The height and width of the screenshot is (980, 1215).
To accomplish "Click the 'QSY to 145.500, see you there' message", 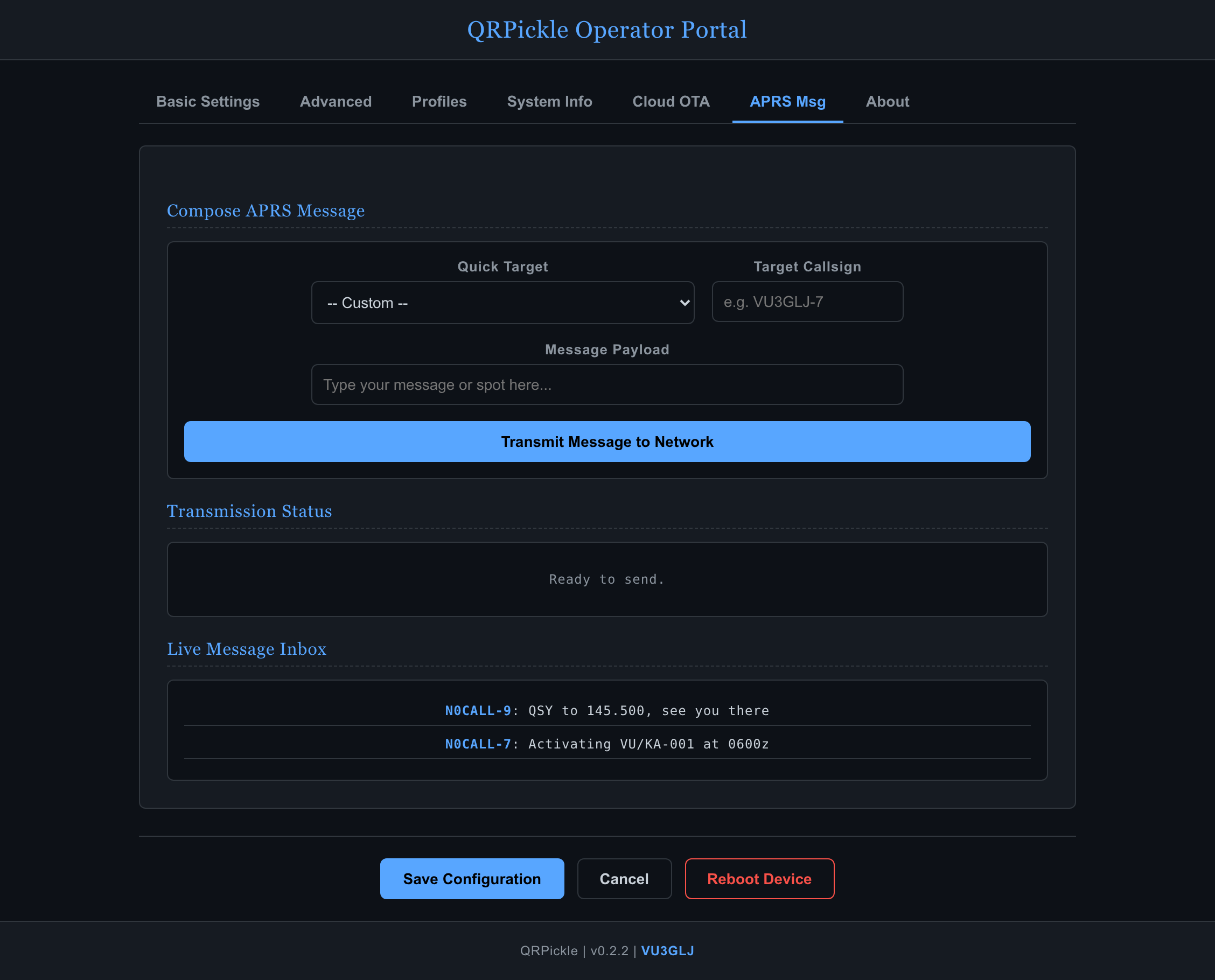I will pyautogui.click(x=649, y=711).
